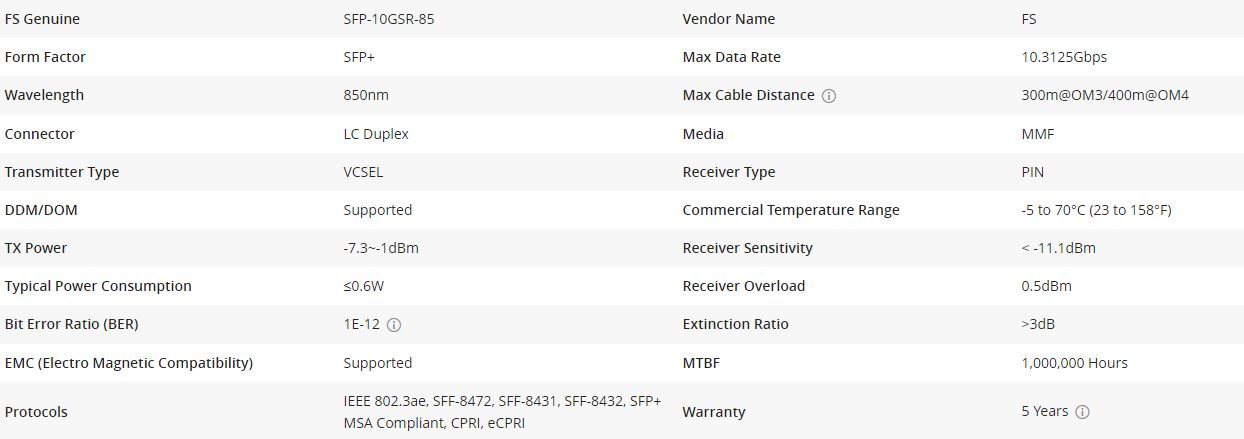Click the info icon next to 1E-12
This screenshot has width=1244, height=439.
(x=394, y=325)
